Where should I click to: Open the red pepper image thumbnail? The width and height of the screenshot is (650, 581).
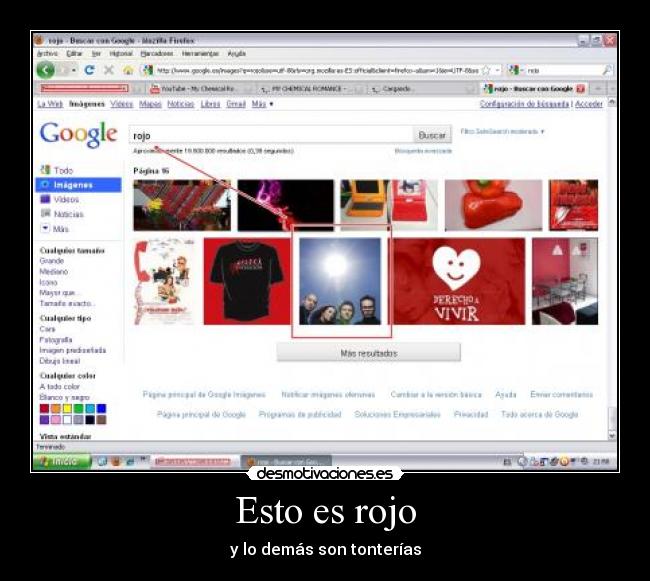click(x=493, y=205)
